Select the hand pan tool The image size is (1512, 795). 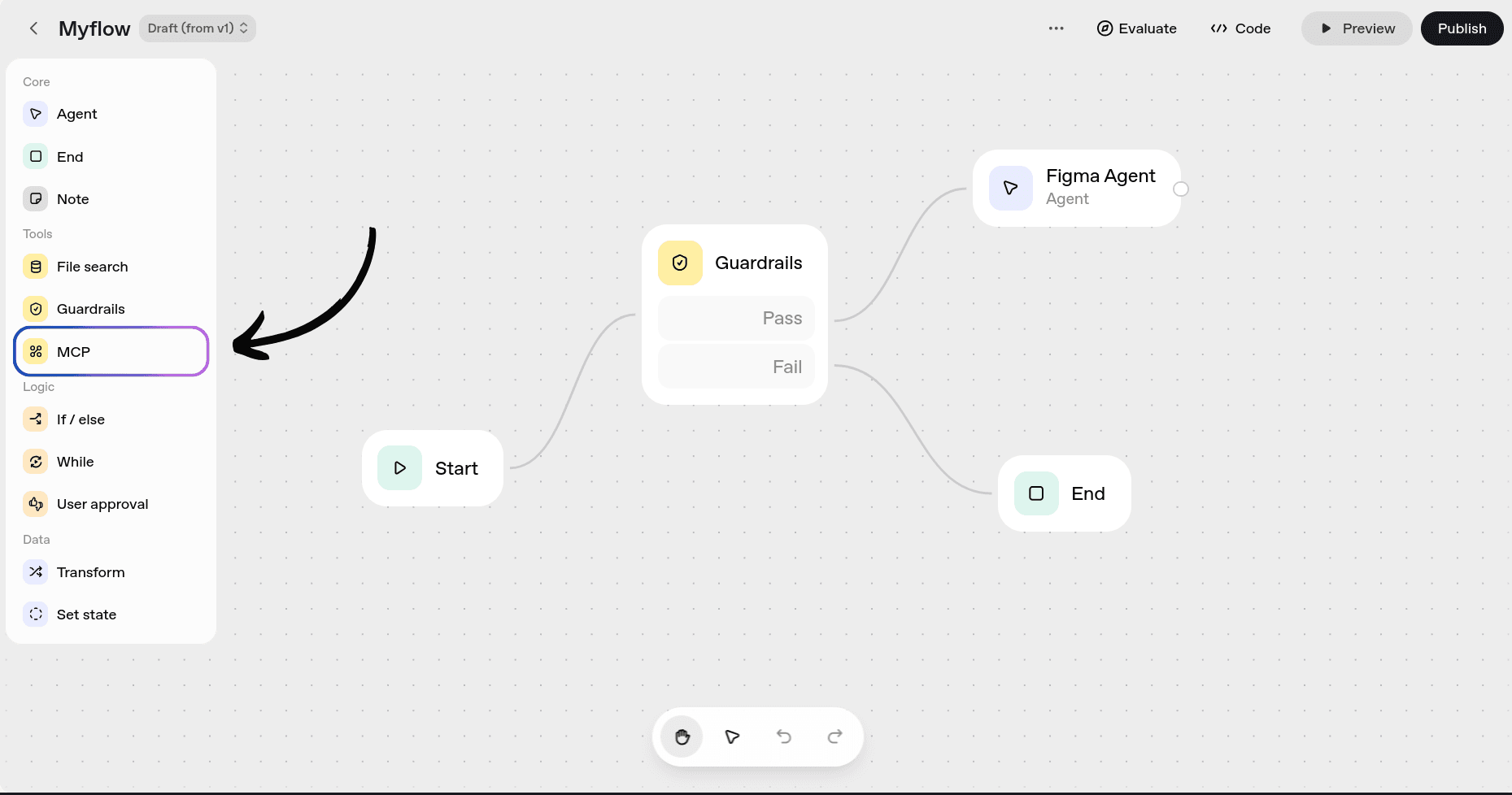pos(682,736)
